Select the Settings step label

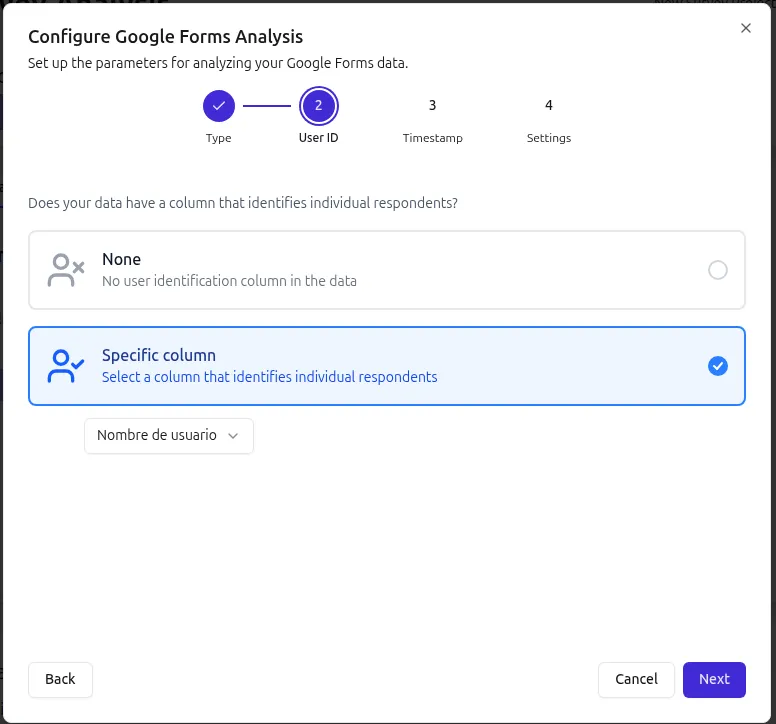pyautogui.click(x=549, y=138)
